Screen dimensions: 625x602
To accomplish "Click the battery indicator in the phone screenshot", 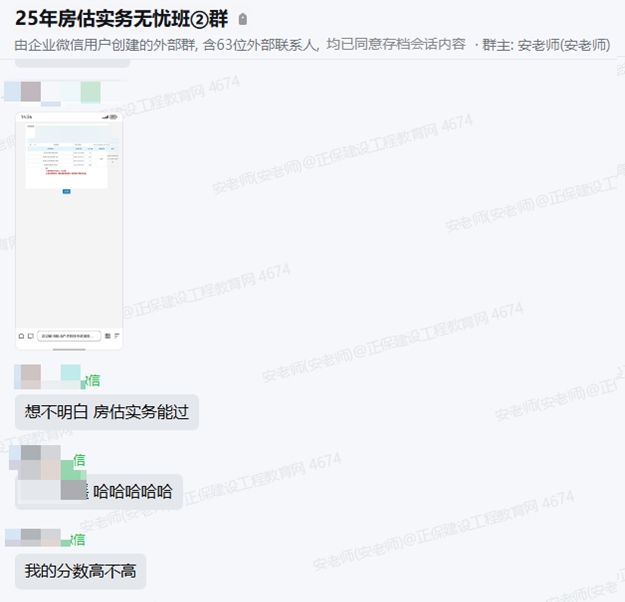I will pos(114,117).
